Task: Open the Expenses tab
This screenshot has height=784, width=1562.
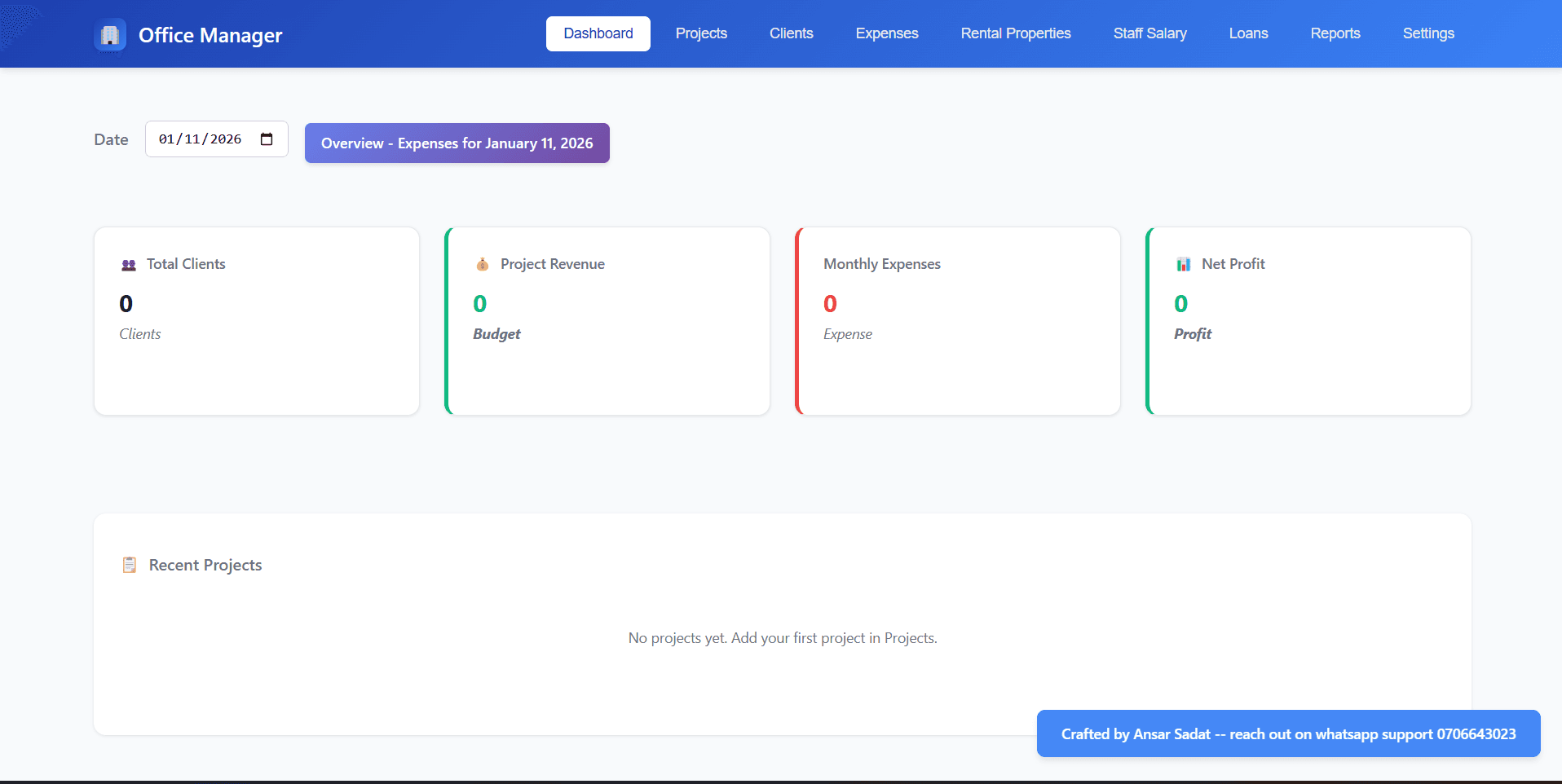Action: tap(887, 33)
